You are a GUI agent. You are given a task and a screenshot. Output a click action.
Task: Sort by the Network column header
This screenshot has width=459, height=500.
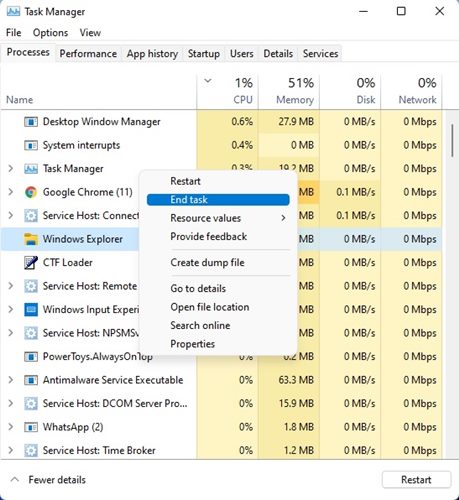coord(411,91)
